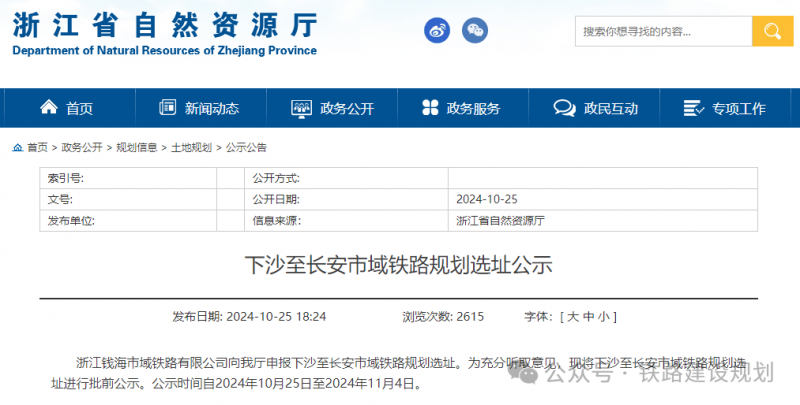Click the 政务服务 grid icon
The height and width of the screenshot is (405, 800).
pos(430,108)
